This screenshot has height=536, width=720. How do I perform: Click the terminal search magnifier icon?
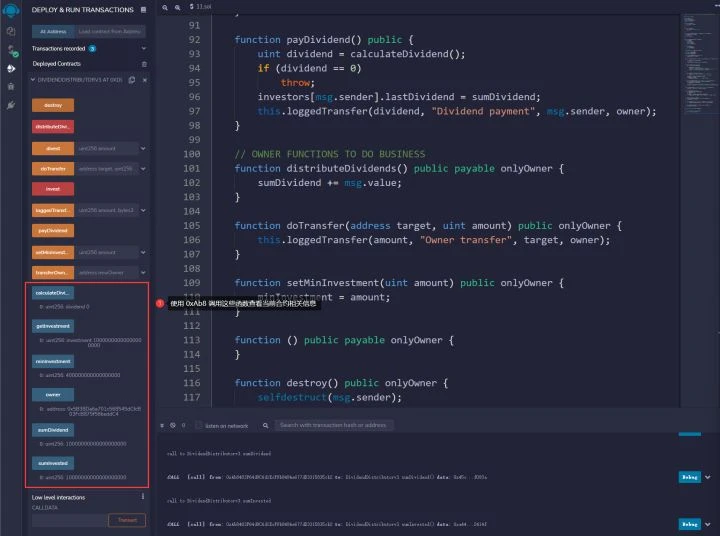point(265,425)
